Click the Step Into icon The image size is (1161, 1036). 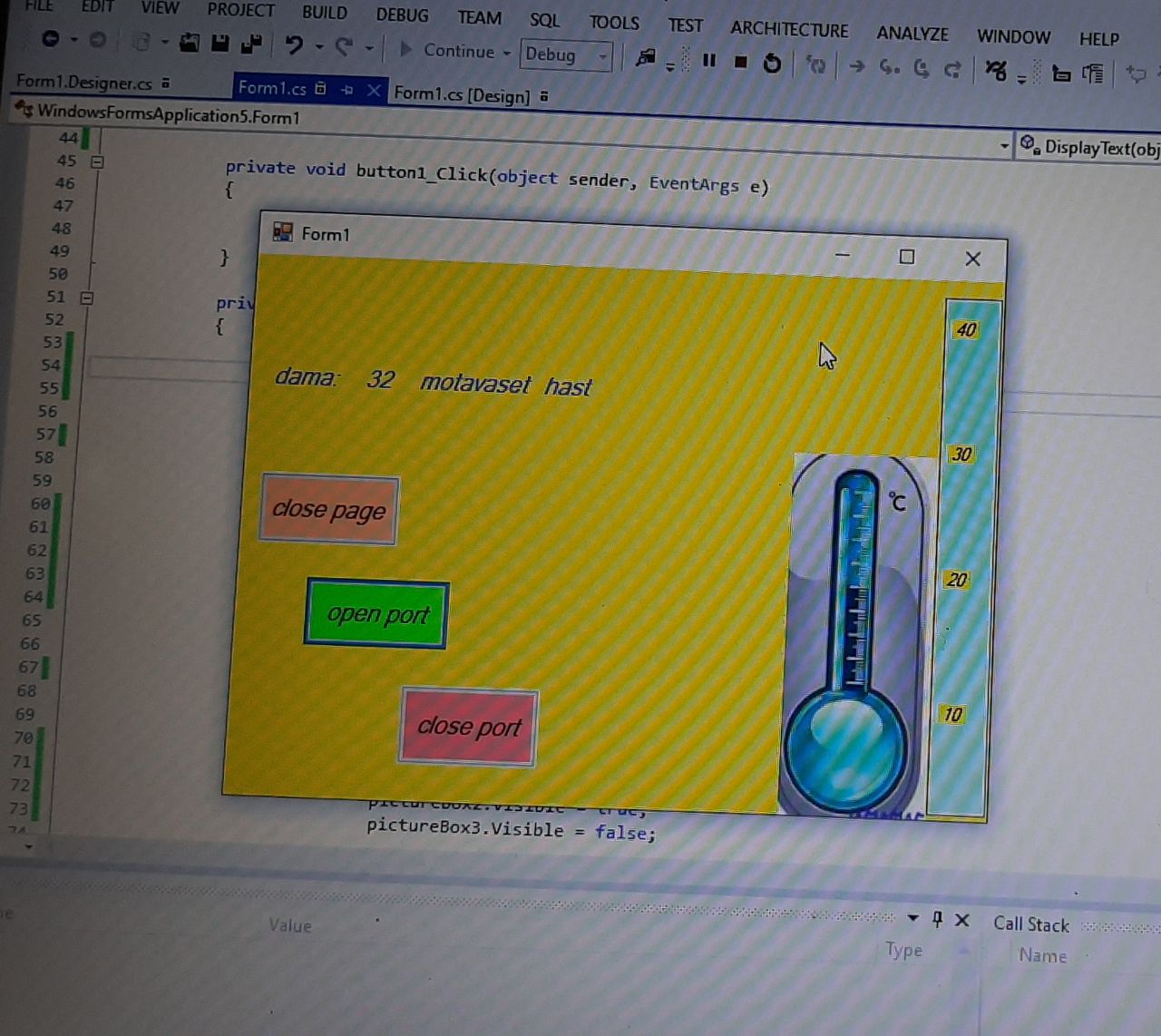click(x=890, y=67)
